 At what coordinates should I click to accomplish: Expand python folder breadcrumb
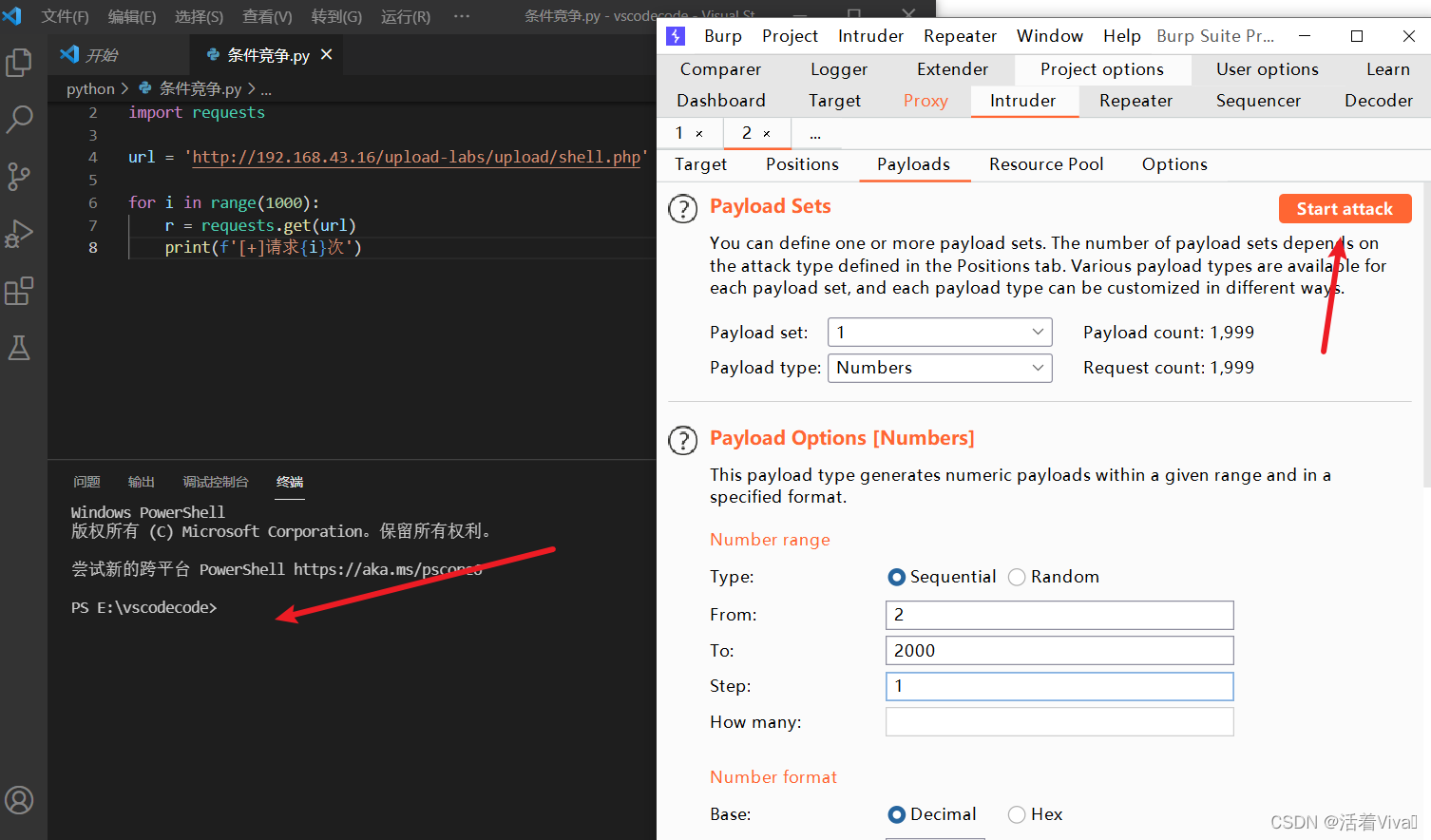pos(90,88)
